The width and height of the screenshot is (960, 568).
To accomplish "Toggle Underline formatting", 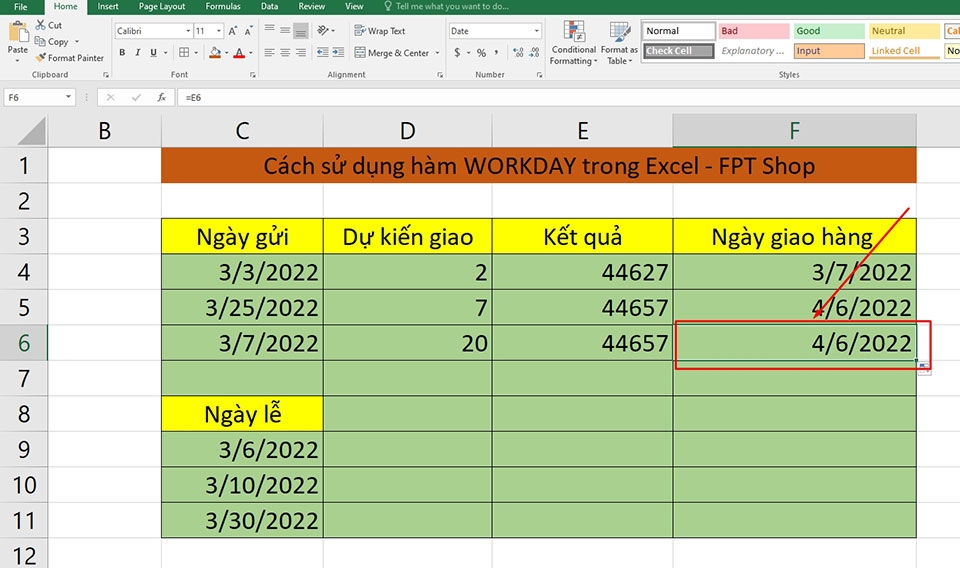I will 153,53.
